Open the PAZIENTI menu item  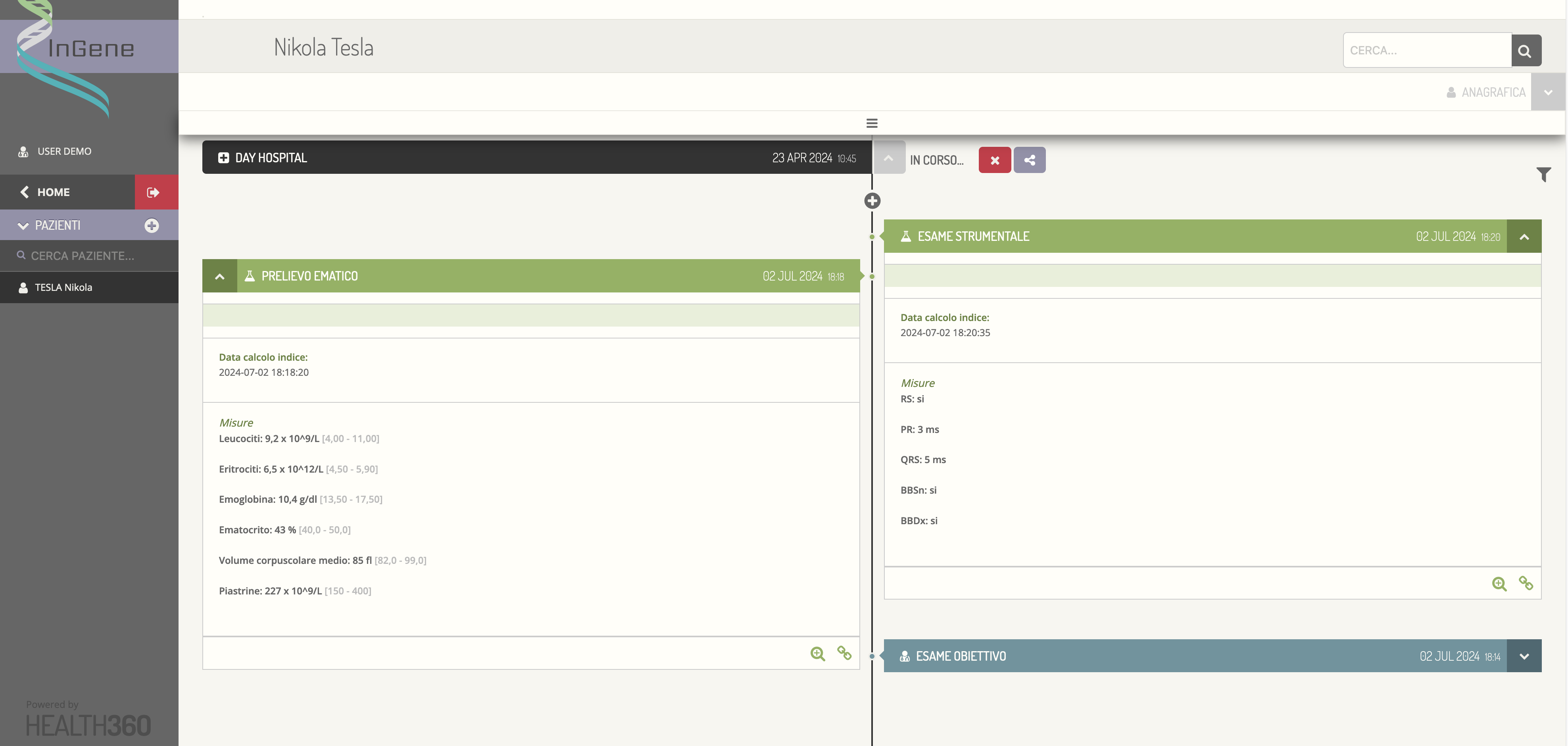[58, 225]
